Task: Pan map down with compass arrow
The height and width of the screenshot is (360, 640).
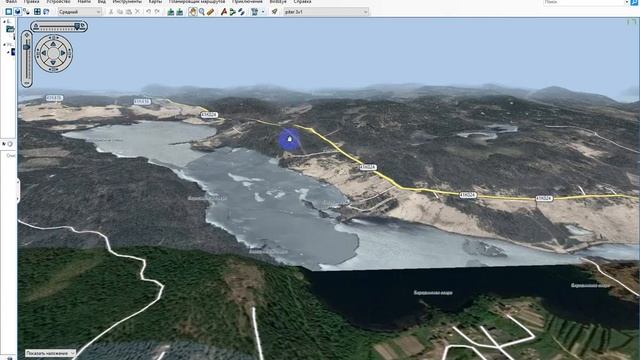Action: [x=53, y=62]
